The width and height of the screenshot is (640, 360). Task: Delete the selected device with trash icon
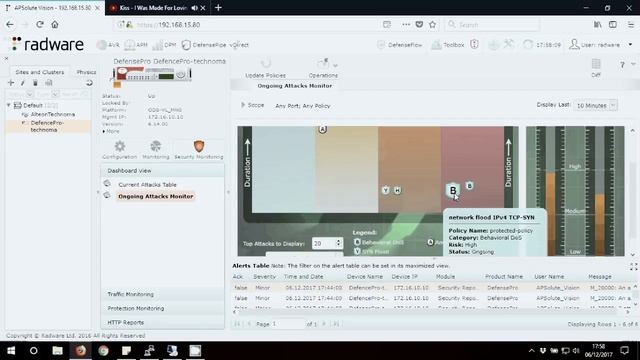36,83
